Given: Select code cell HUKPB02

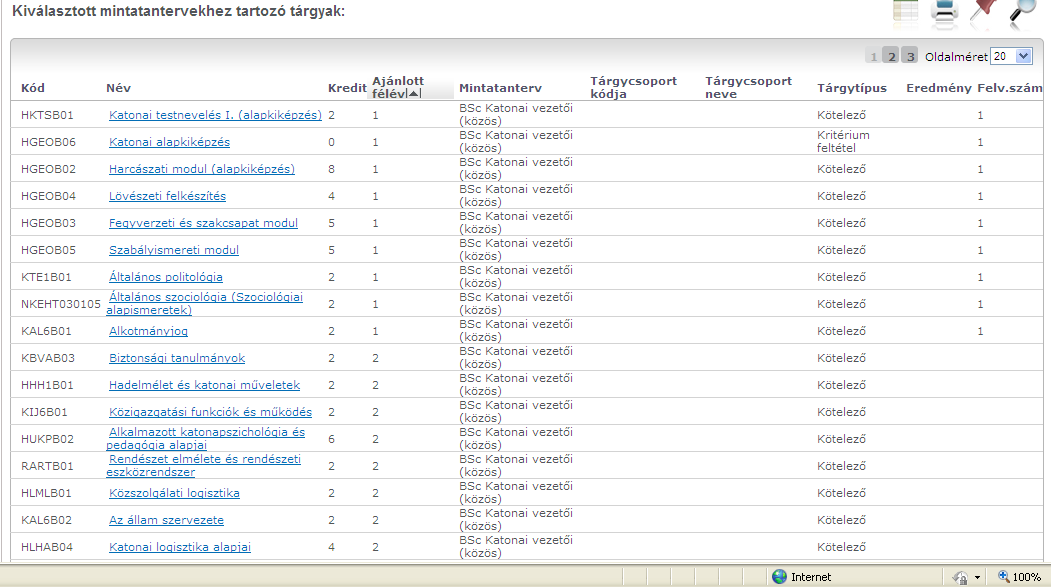Looking at the screenshot, I should coord(47,439).
